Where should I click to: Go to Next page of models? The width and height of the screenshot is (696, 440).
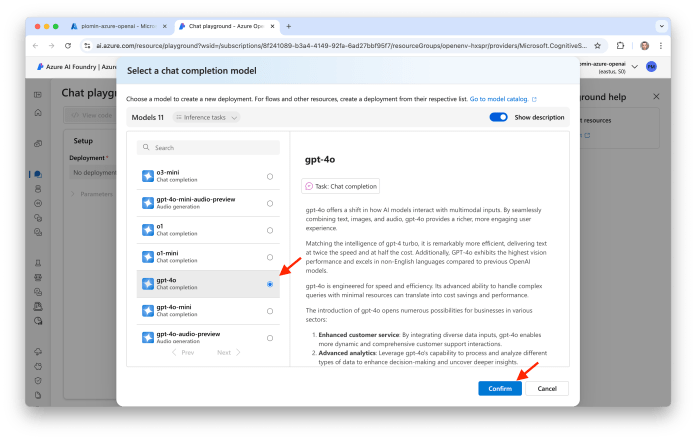pos(229,353)
